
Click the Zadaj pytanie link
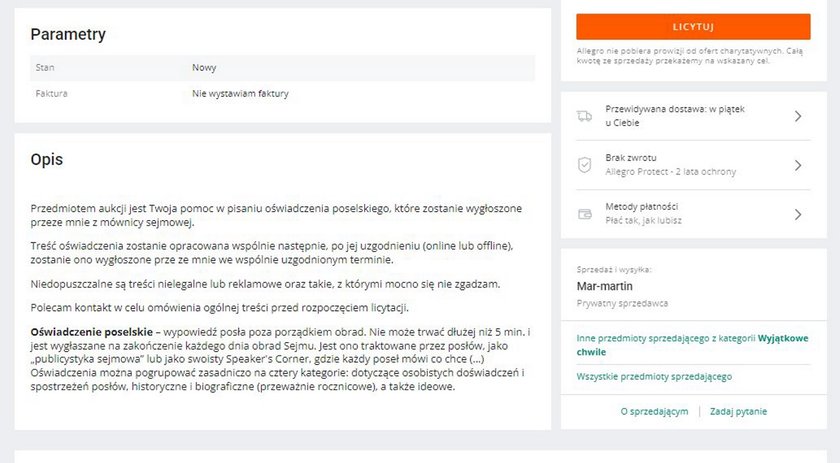coord(738,412)
